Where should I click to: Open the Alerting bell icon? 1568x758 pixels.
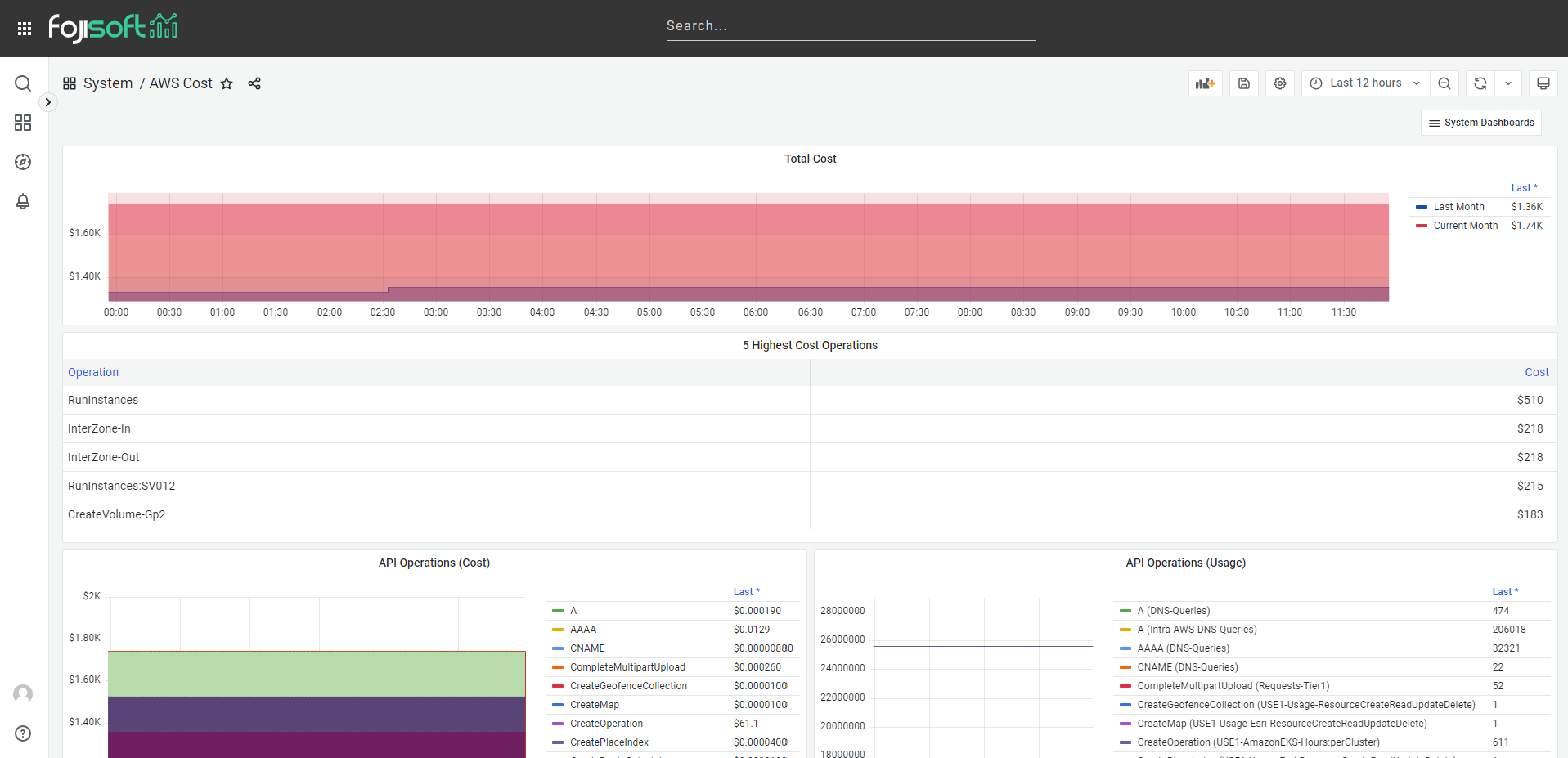click(23, 201)
